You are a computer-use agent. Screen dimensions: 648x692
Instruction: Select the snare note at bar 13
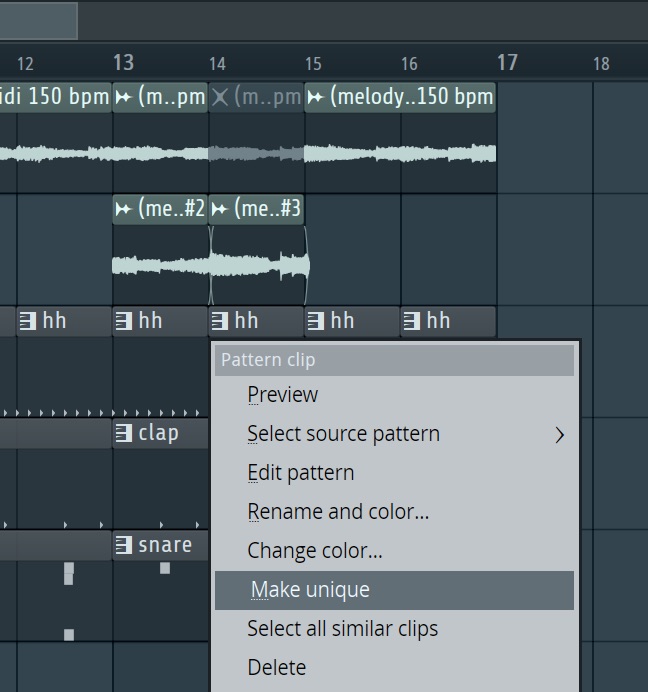(165, 568)
